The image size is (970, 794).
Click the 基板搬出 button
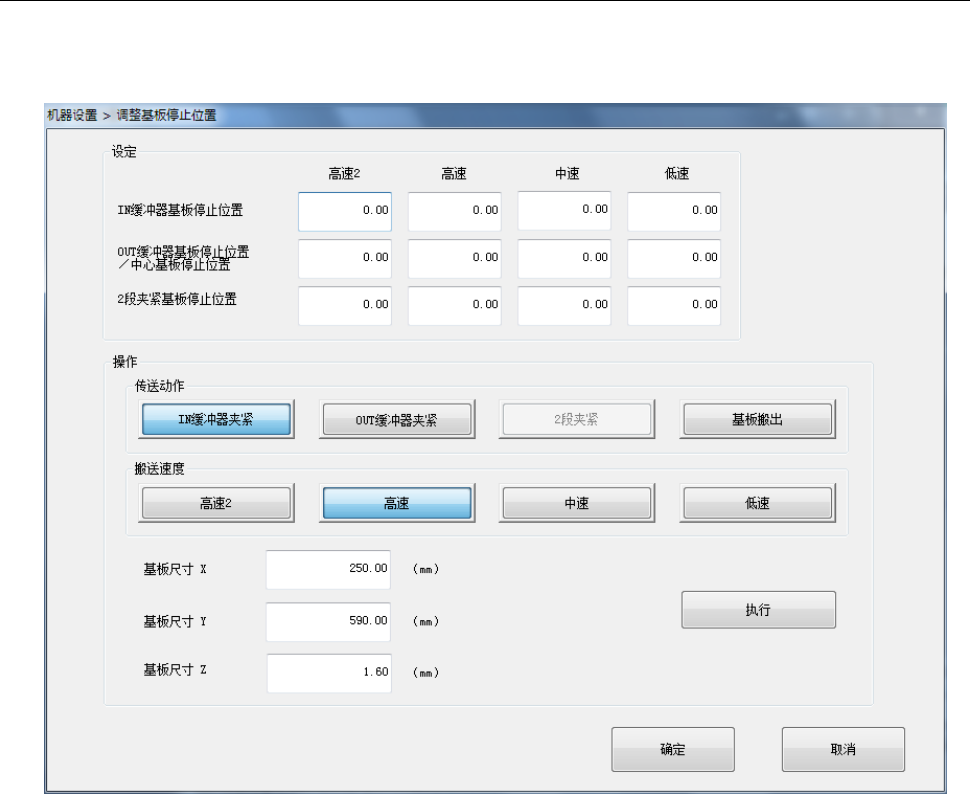click(x=757, y=419)
